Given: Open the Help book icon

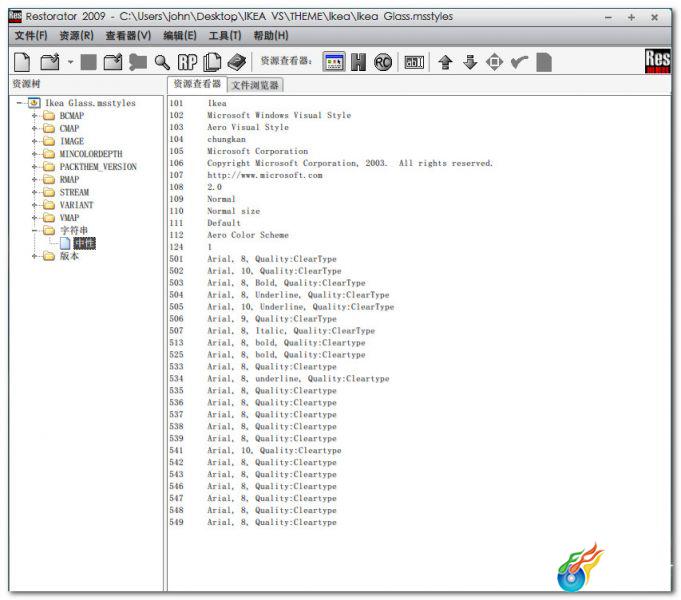Looking at the screenshot, I should 237,62.
